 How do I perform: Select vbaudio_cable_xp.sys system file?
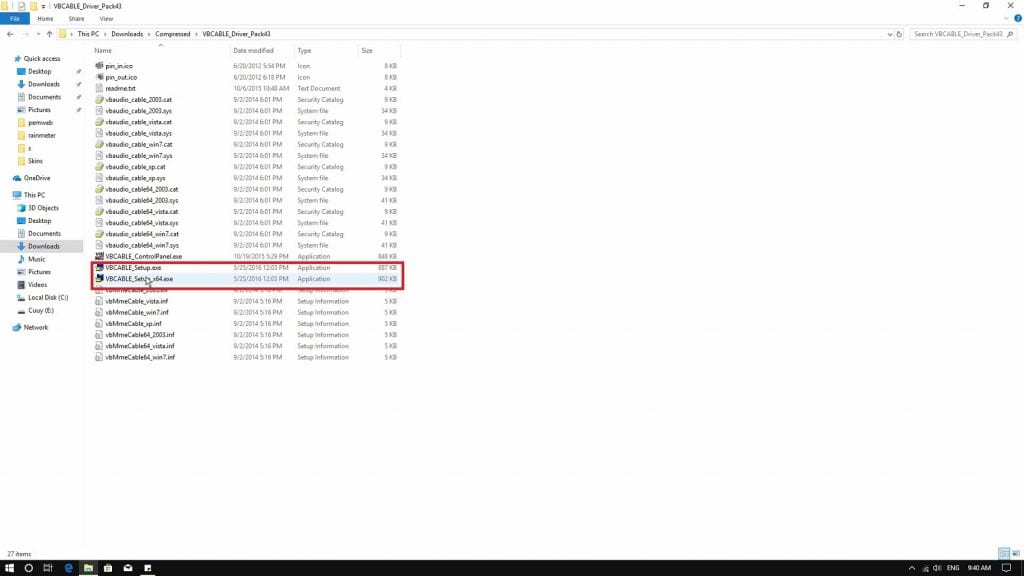pyautogui.click(x=135, y=178)
